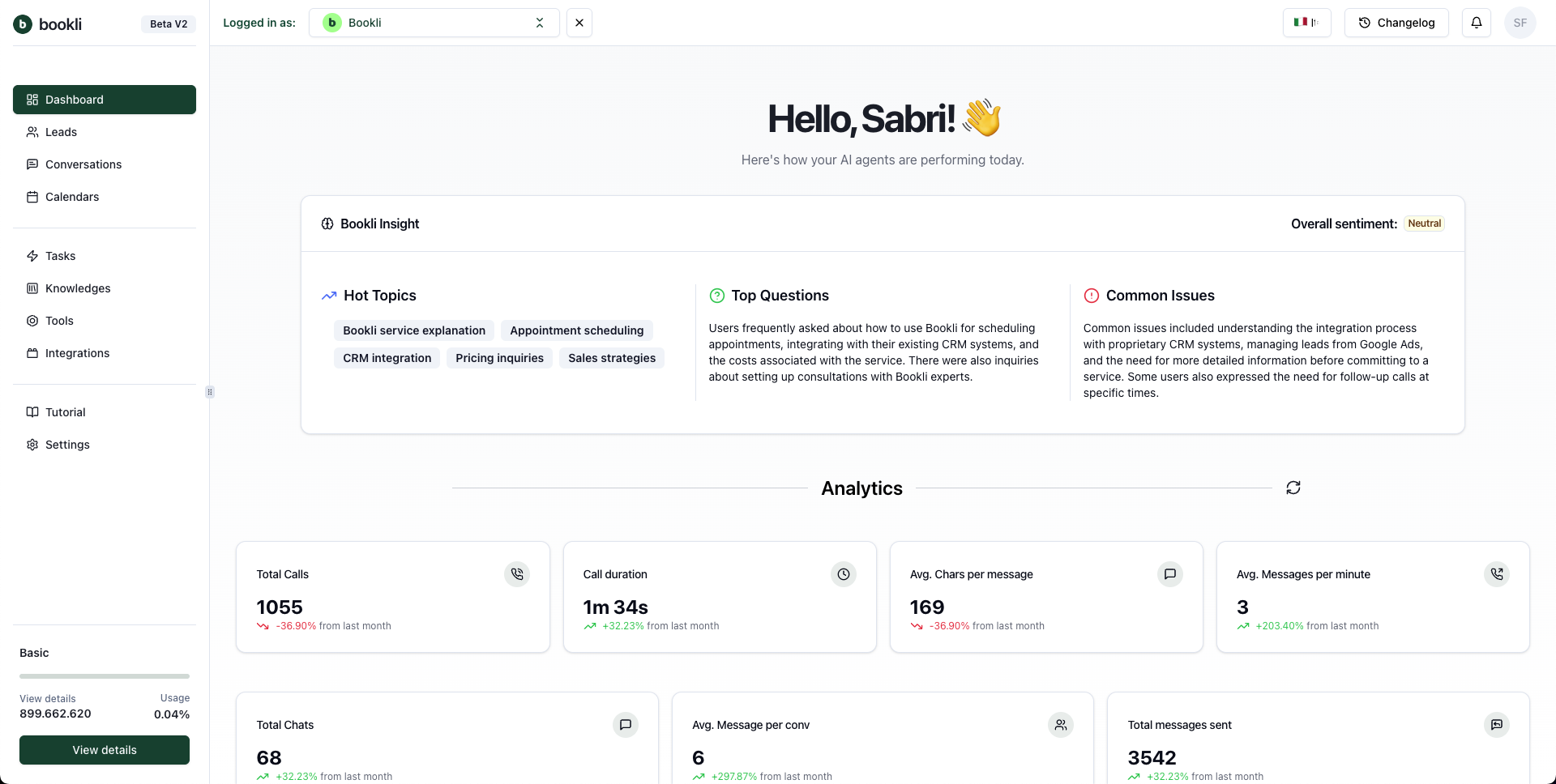1556x784 pixels.
Task: Click the Common Issues alert icon
Action: (x=1092, y=296)
